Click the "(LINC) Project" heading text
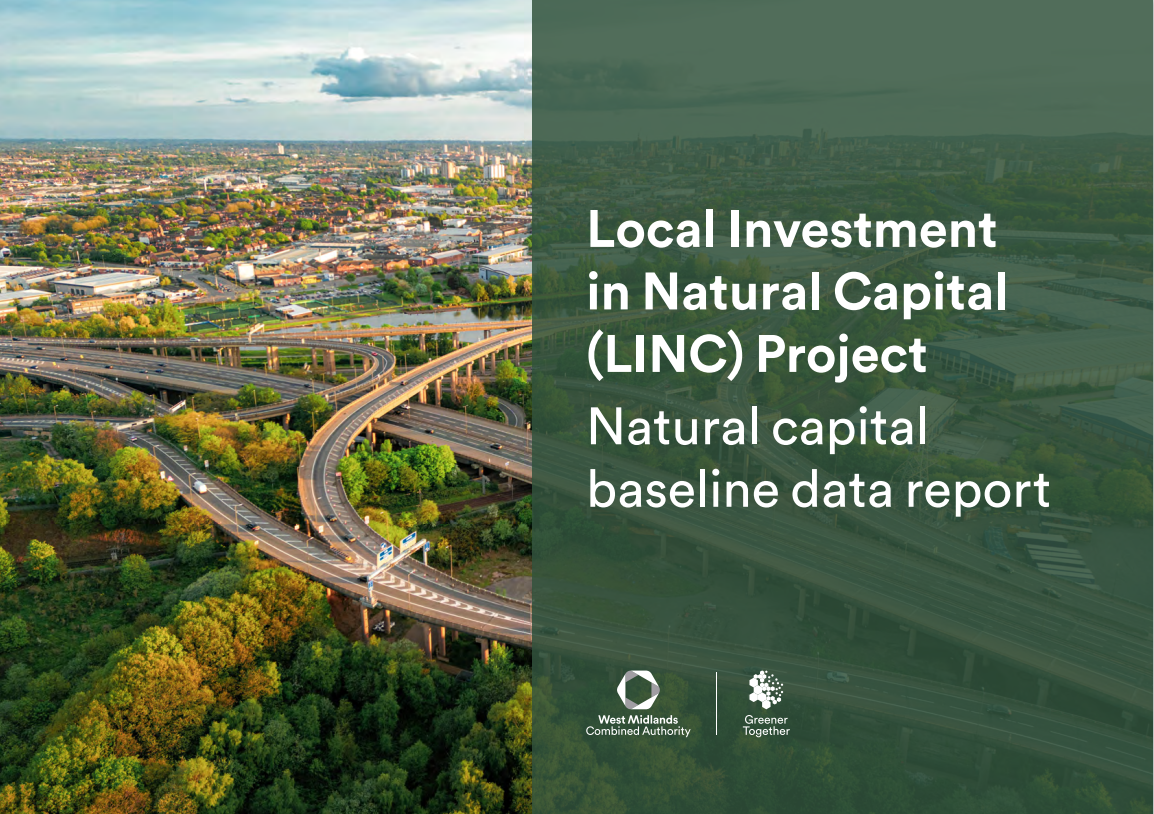 coord(757,355)
